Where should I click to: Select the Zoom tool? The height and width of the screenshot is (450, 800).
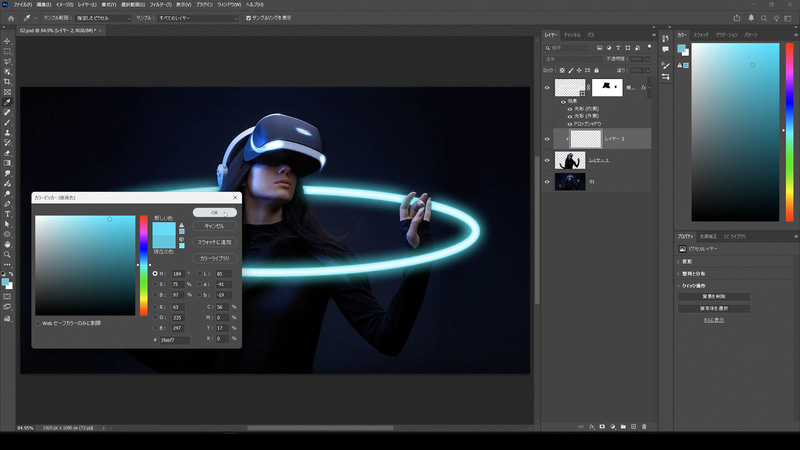click(7, 254)
